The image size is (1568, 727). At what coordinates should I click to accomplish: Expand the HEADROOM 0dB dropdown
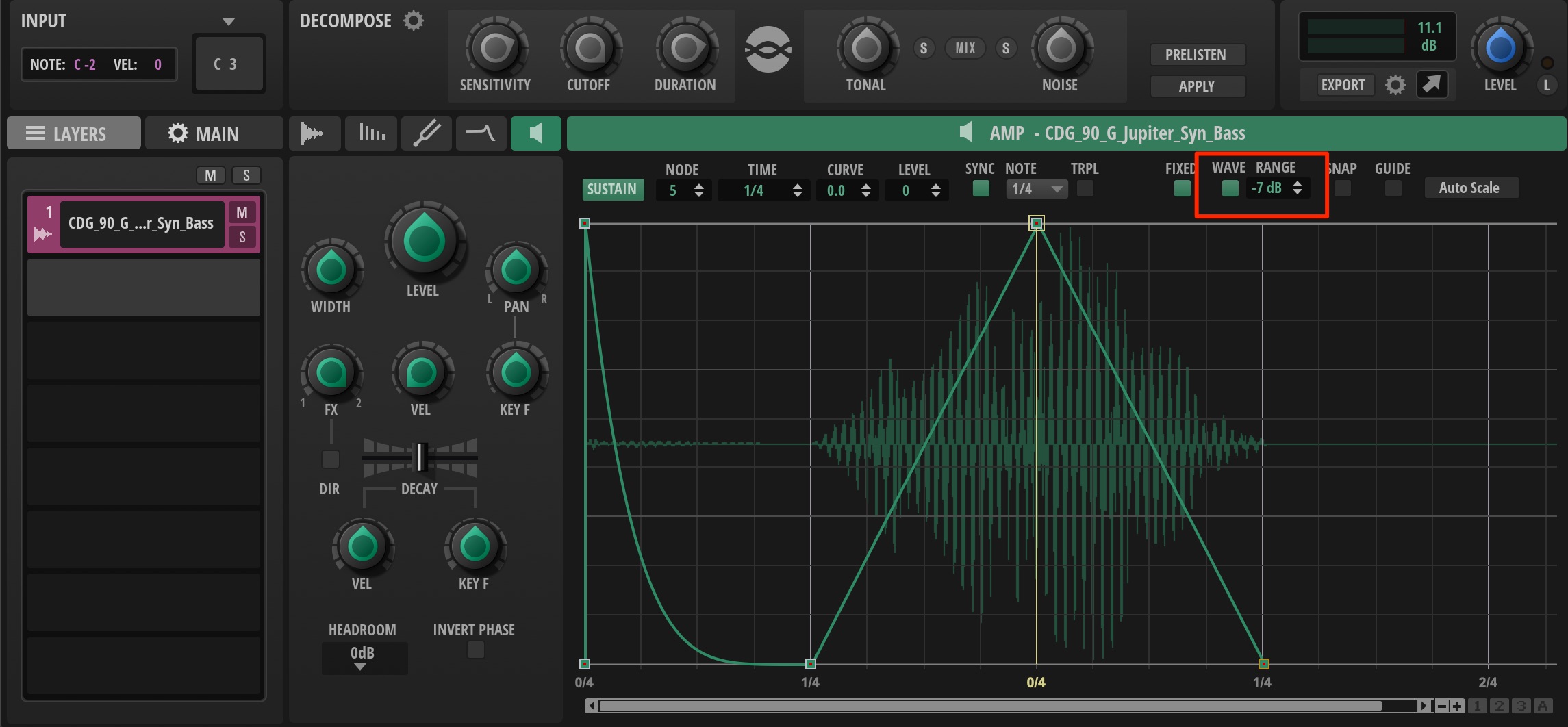[x=364, y=658]
